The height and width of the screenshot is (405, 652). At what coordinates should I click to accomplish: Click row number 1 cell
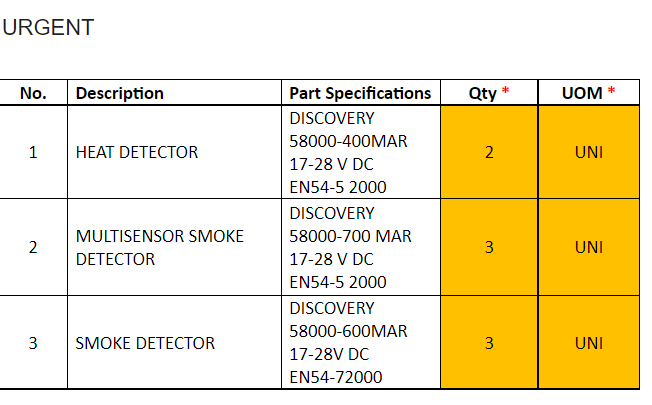tap(33, 152)
